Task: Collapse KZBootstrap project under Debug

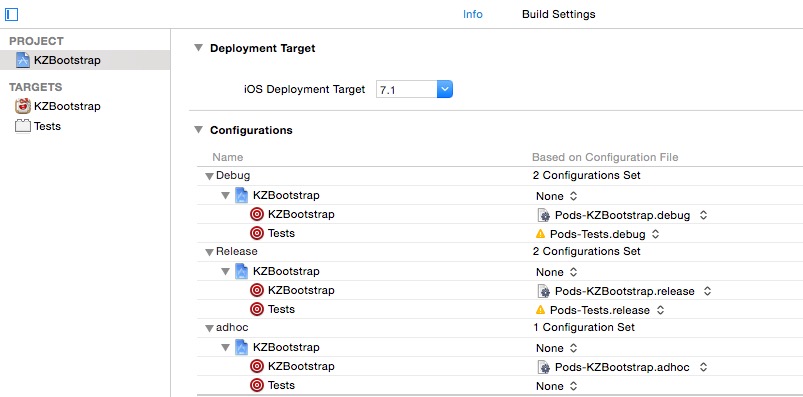Action: click(225, 196)
